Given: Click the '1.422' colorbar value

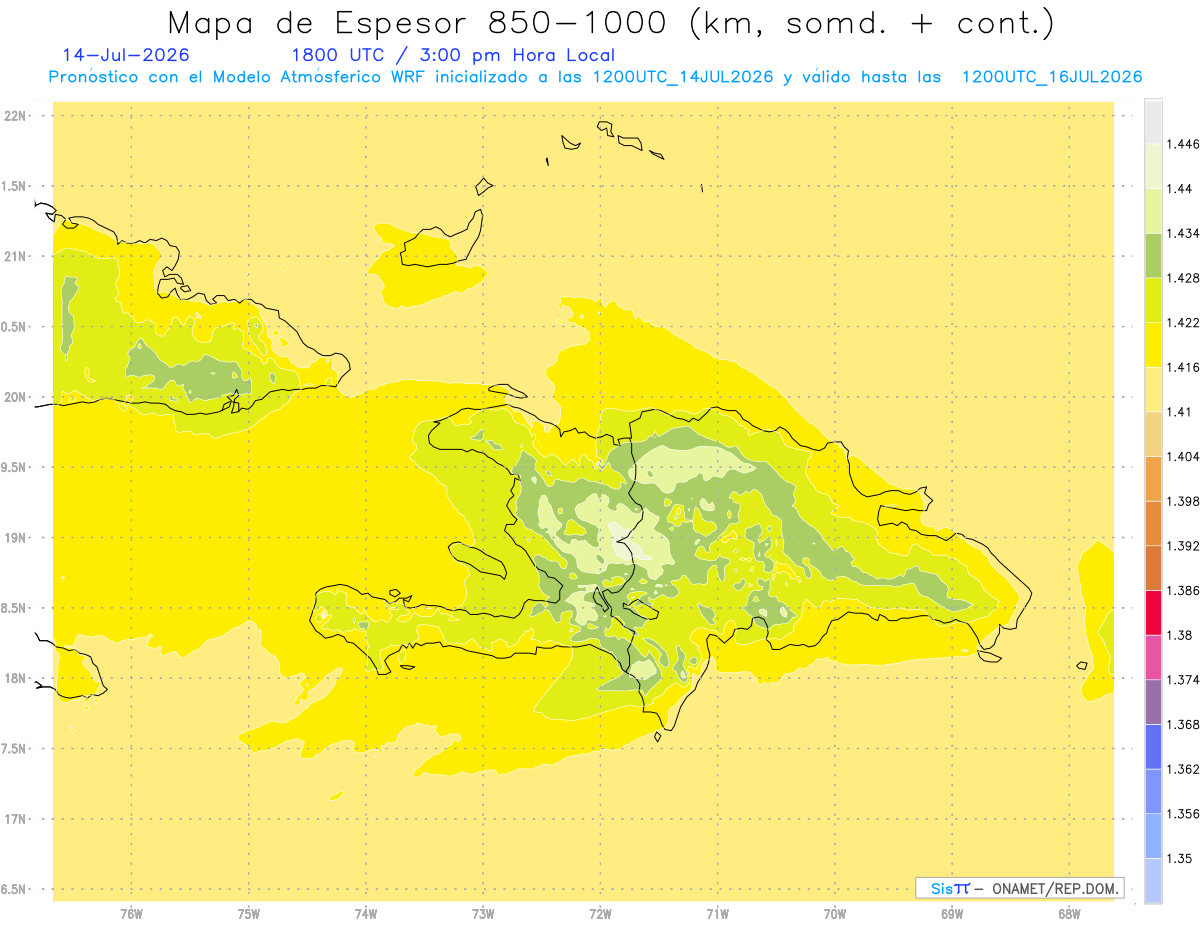Looking at the screenshot, I should [x=1182, y=322].
